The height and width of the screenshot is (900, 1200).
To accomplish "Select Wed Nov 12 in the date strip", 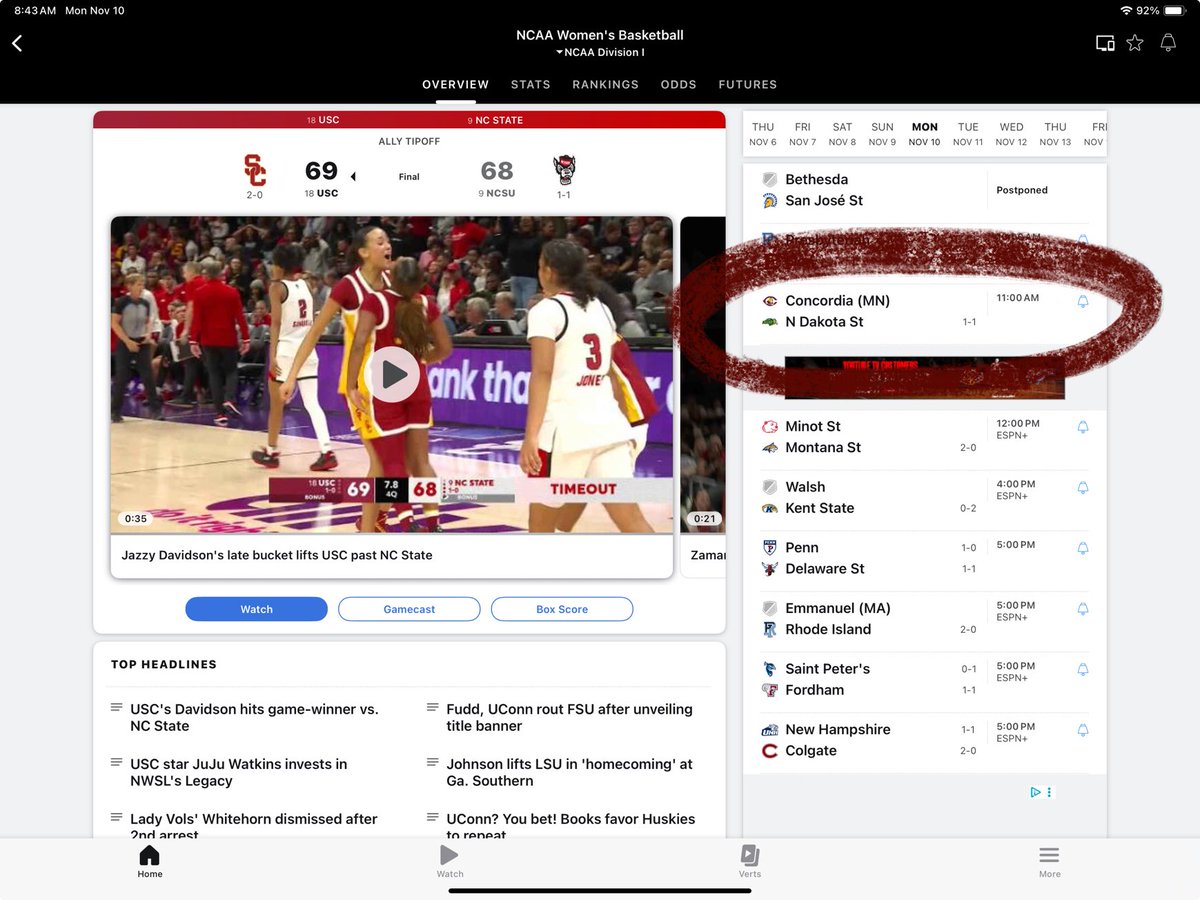I will (x=1011, y=134).
